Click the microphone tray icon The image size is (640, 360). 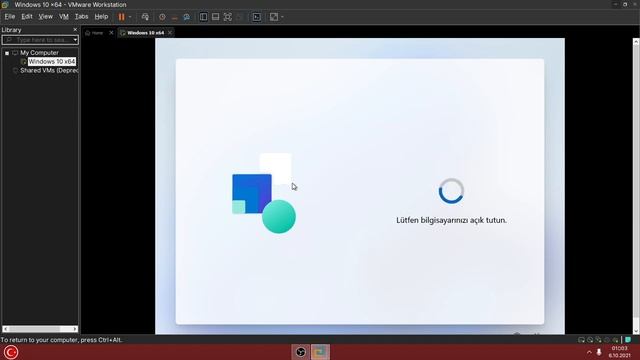599,352
